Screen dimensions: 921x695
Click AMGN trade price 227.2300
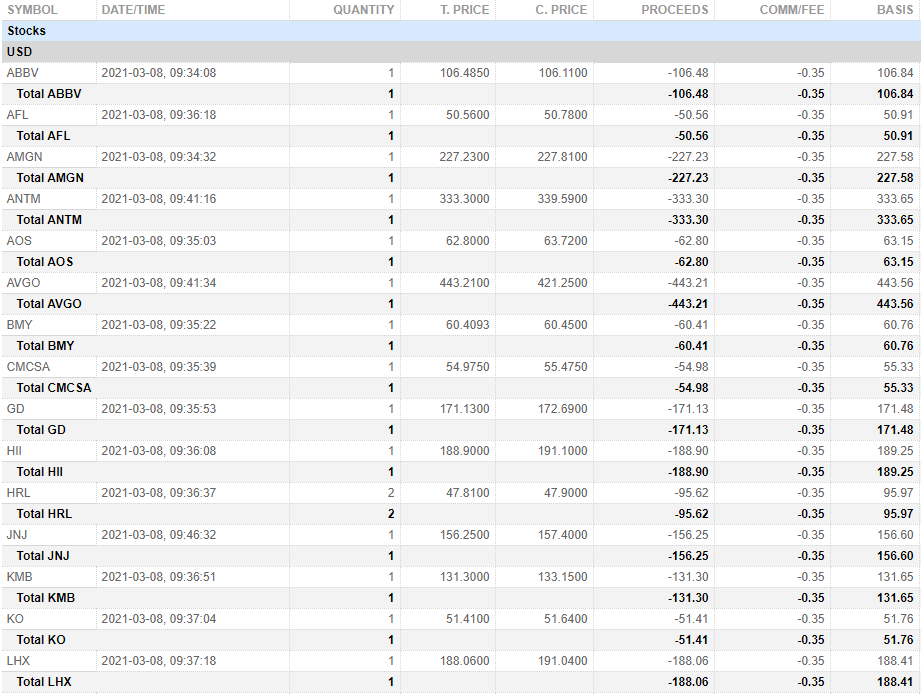click(465, 157)
